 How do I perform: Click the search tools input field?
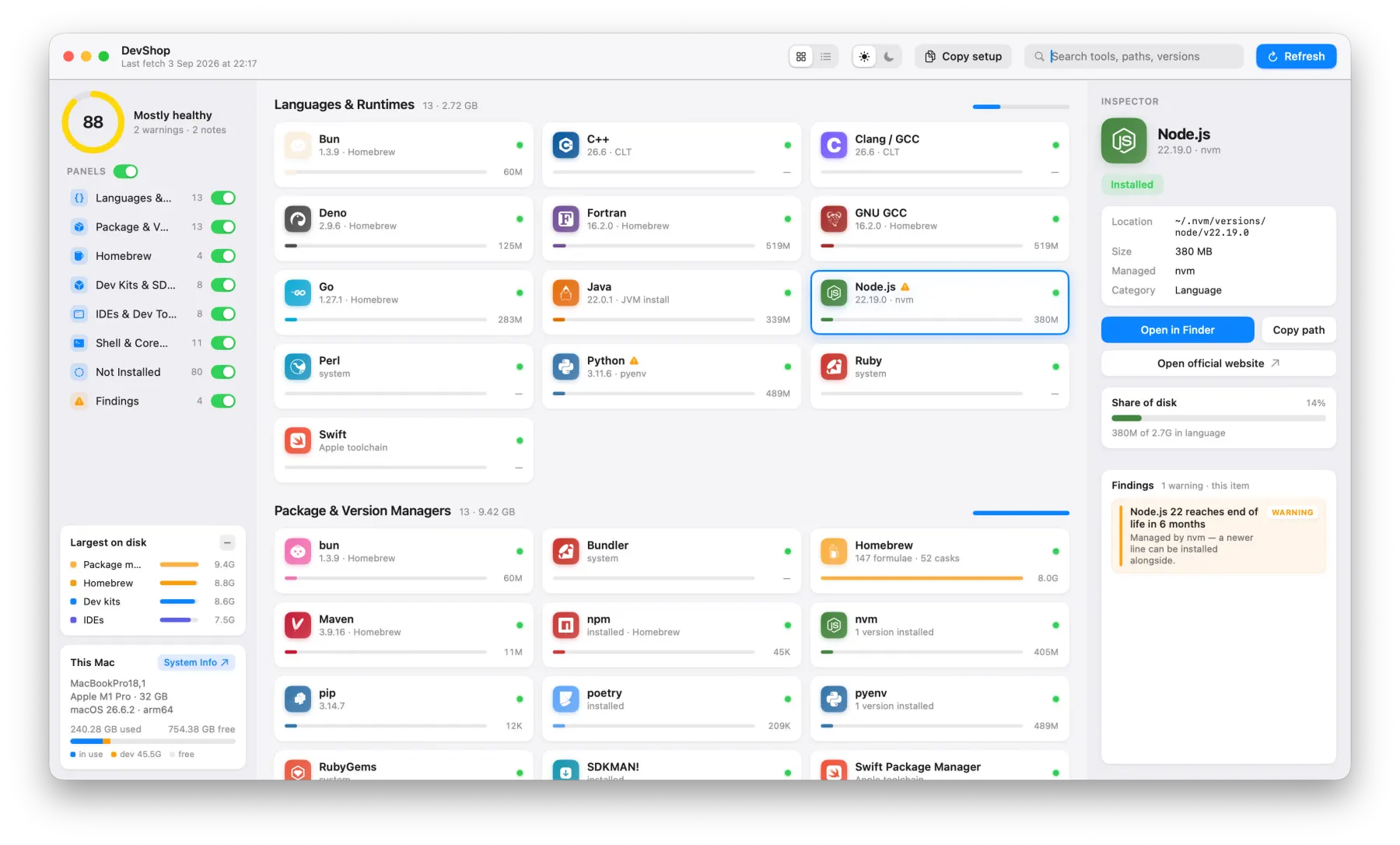(1134, 56)
